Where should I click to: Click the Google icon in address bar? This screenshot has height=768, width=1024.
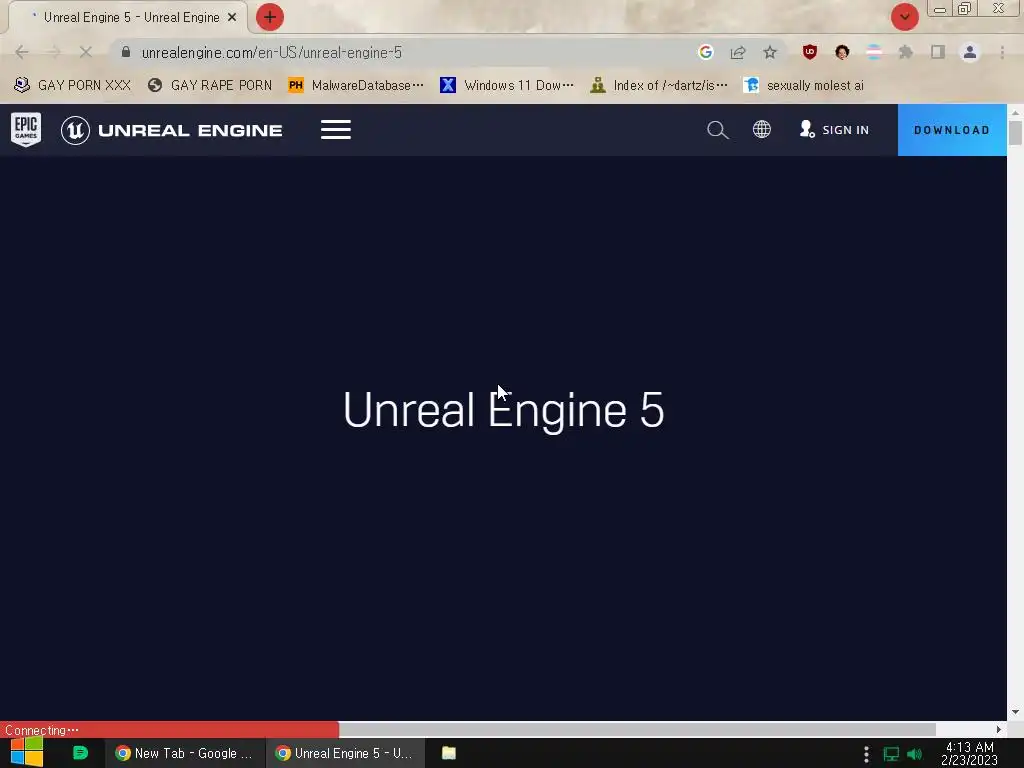point(705,52)
